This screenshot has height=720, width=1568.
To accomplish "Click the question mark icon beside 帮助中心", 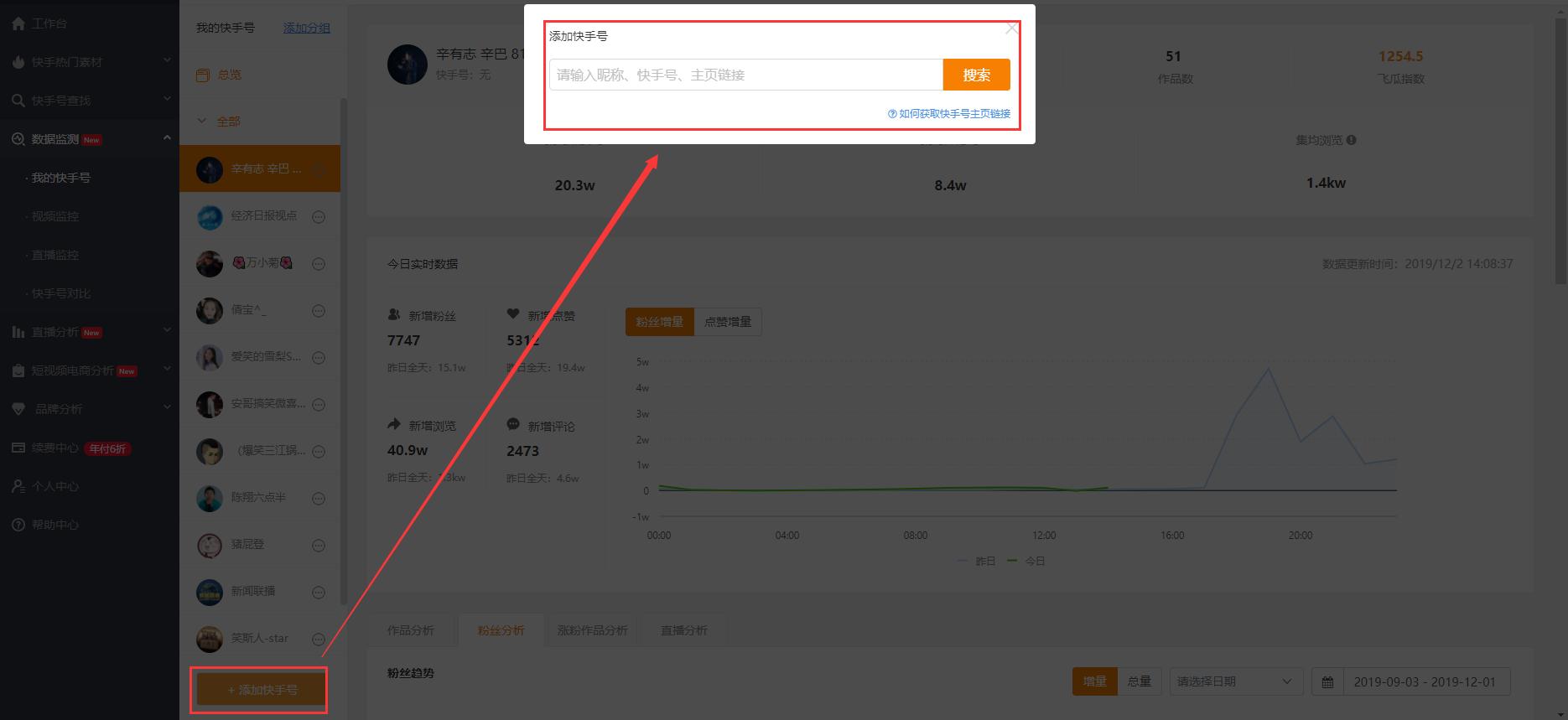I will (18, 525).
